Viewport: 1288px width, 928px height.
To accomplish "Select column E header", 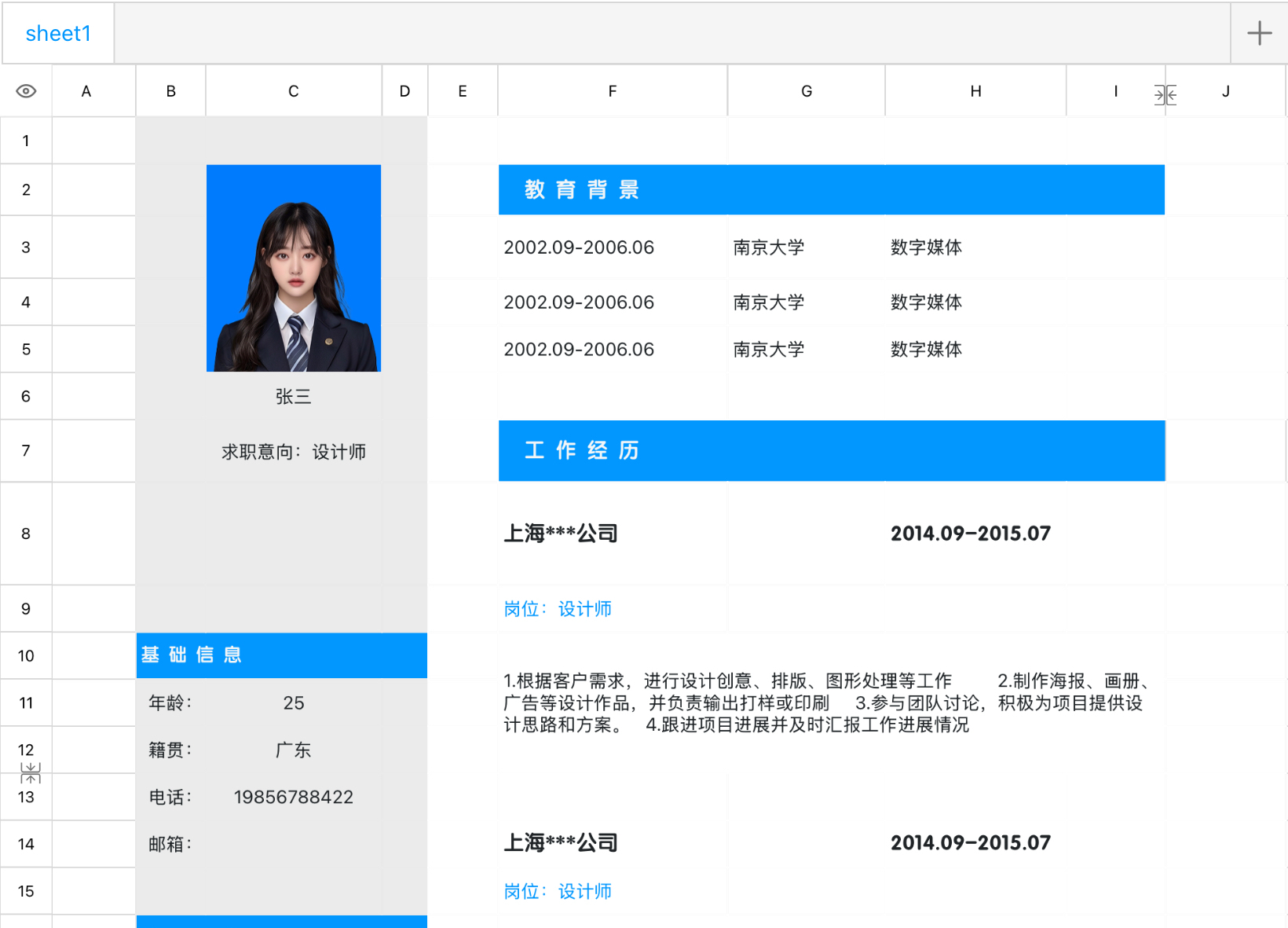I will coord(463,91).
